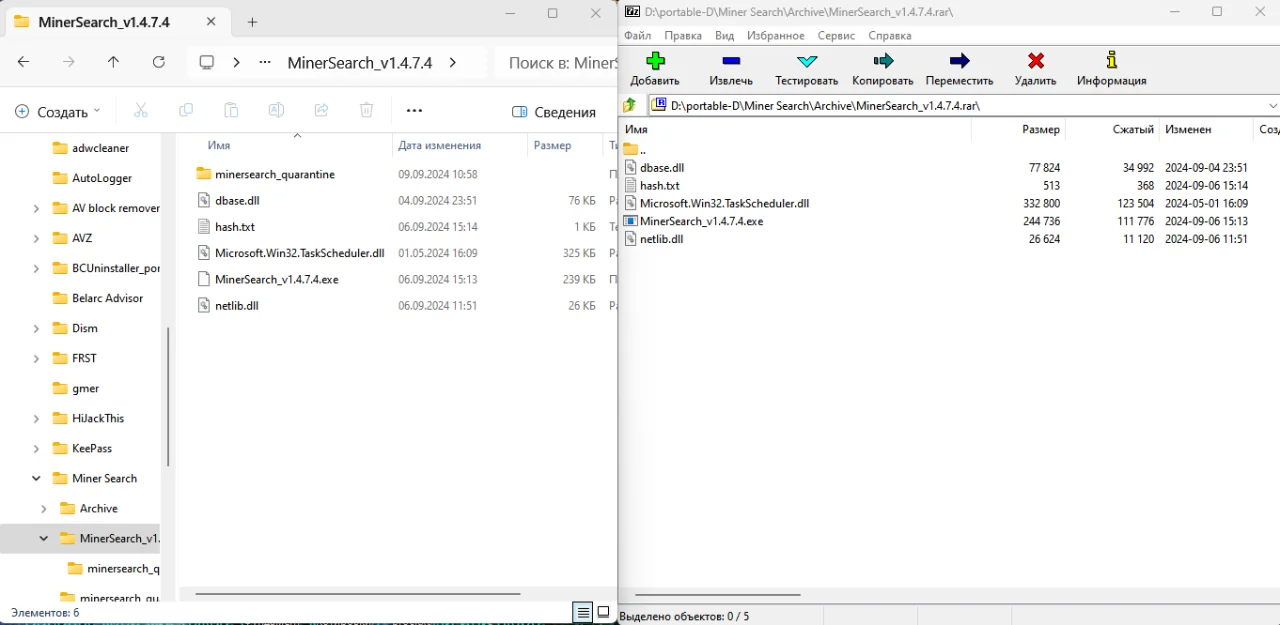Click the Explorer navigation pane vertical scrollbar
Screen dimensions: 1280x625
point(168,396)
